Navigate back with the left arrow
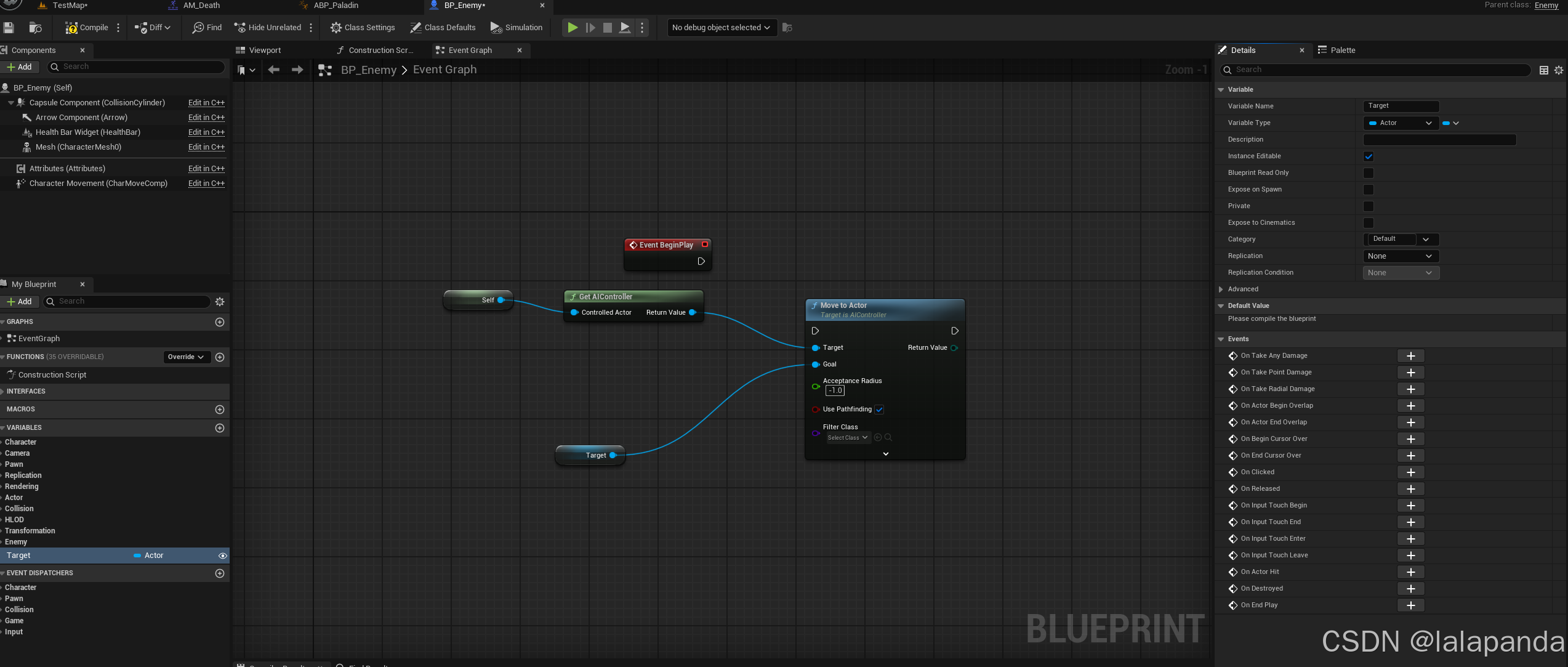Image resolution: width=1568 pixels, height=667 pixels. click(x=274, y=70)
